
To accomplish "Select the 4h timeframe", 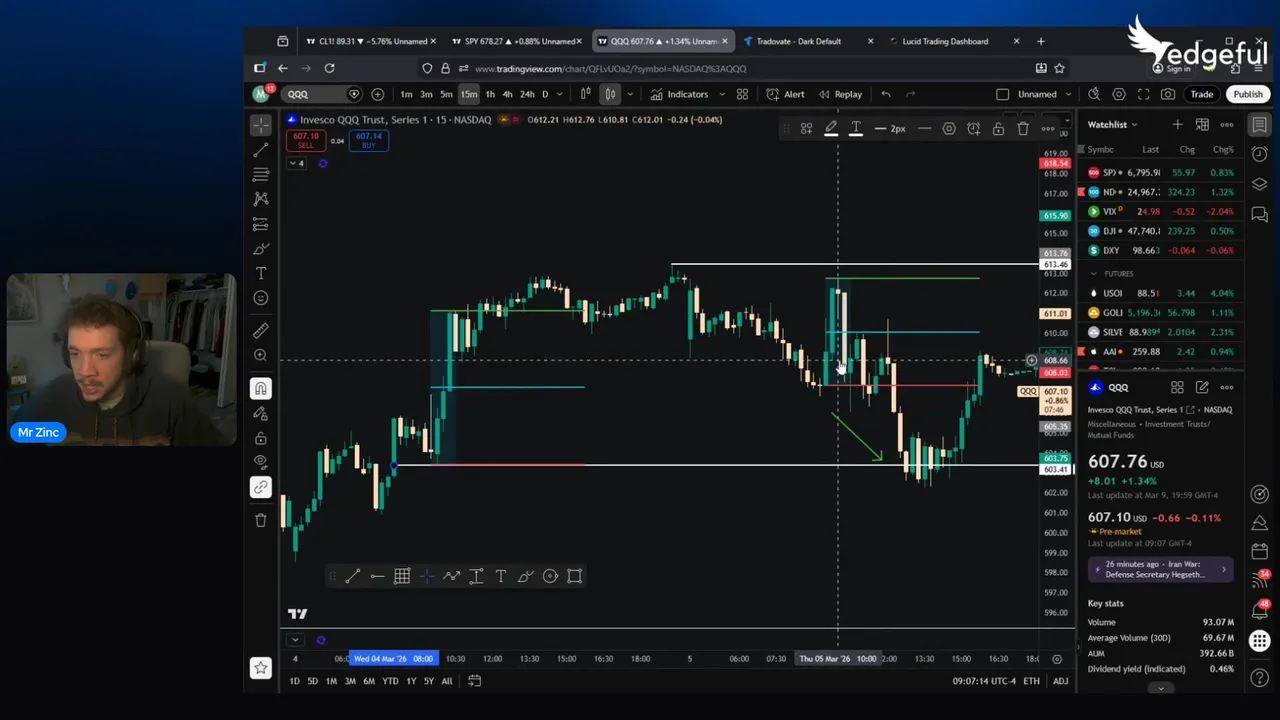I will coord(507,94).
